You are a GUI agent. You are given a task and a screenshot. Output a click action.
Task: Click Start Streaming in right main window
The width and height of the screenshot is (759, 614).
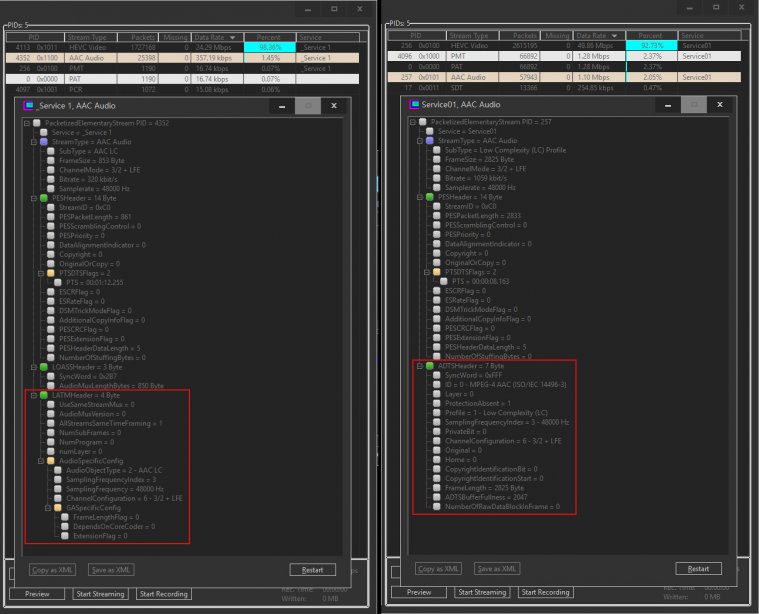pos(482,592)
